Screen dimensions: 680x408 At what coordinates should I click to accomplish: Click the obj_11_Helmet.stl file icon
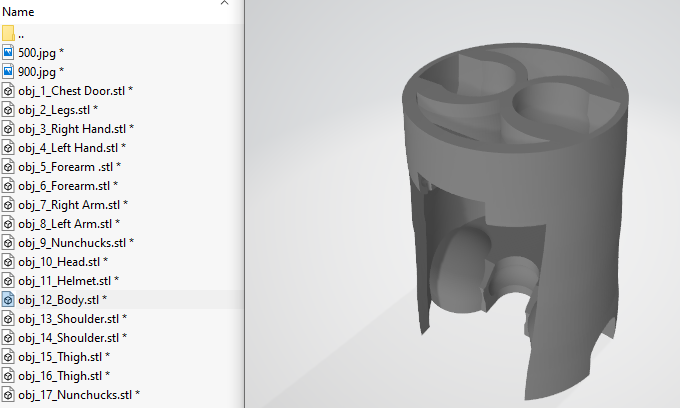(8, 281)
